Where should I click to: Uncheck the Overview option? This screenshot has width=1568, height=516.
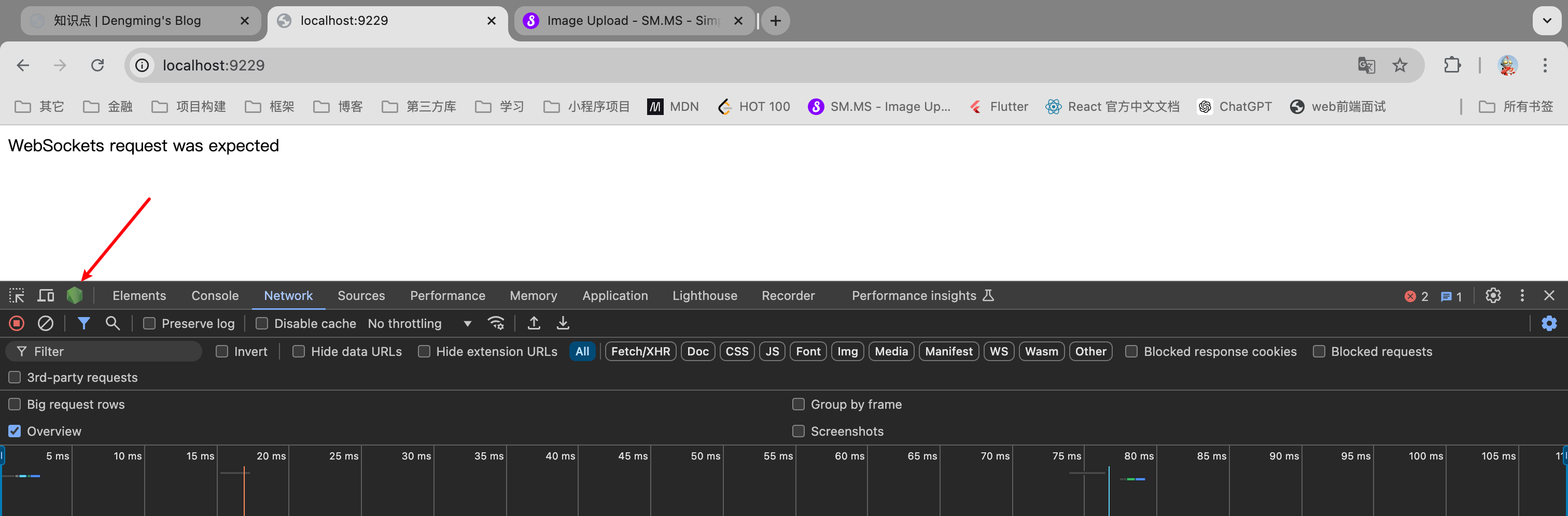pyautogui.click(x=15, y=431)
